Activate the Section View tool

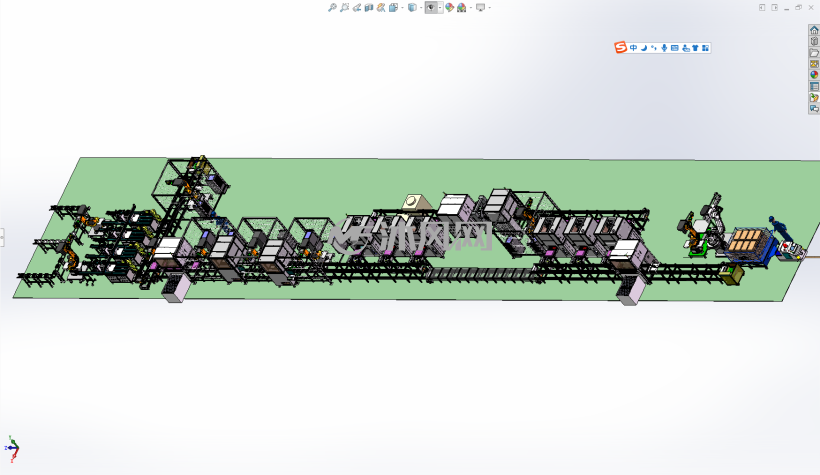369,7
